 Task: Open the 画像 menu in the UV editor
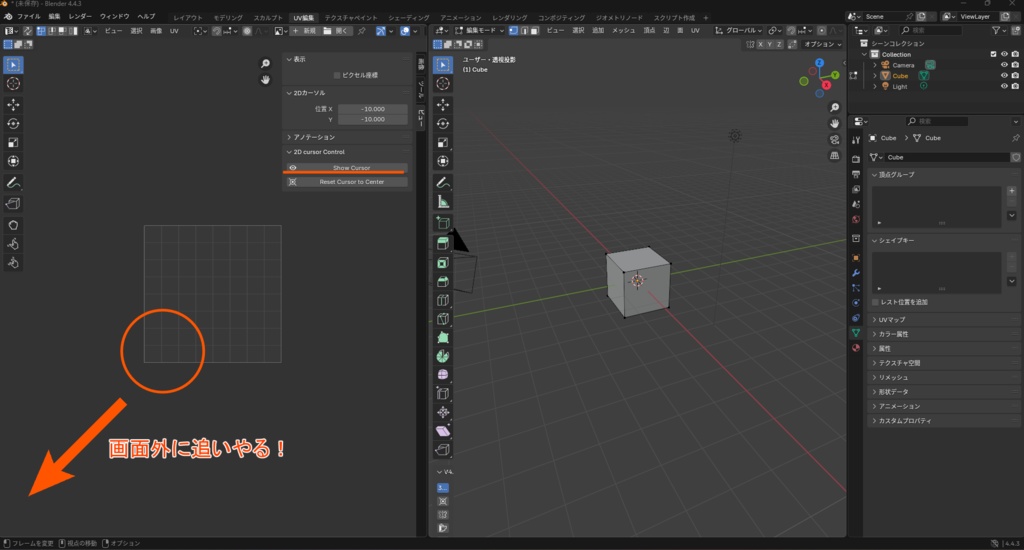pos(156,31)
